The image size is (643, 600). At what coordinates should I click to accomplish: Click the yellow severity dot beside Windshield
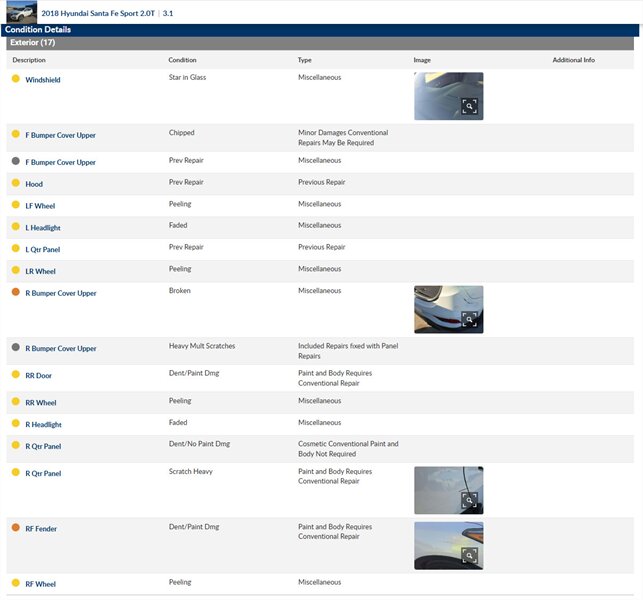click(x=15, y=79)
